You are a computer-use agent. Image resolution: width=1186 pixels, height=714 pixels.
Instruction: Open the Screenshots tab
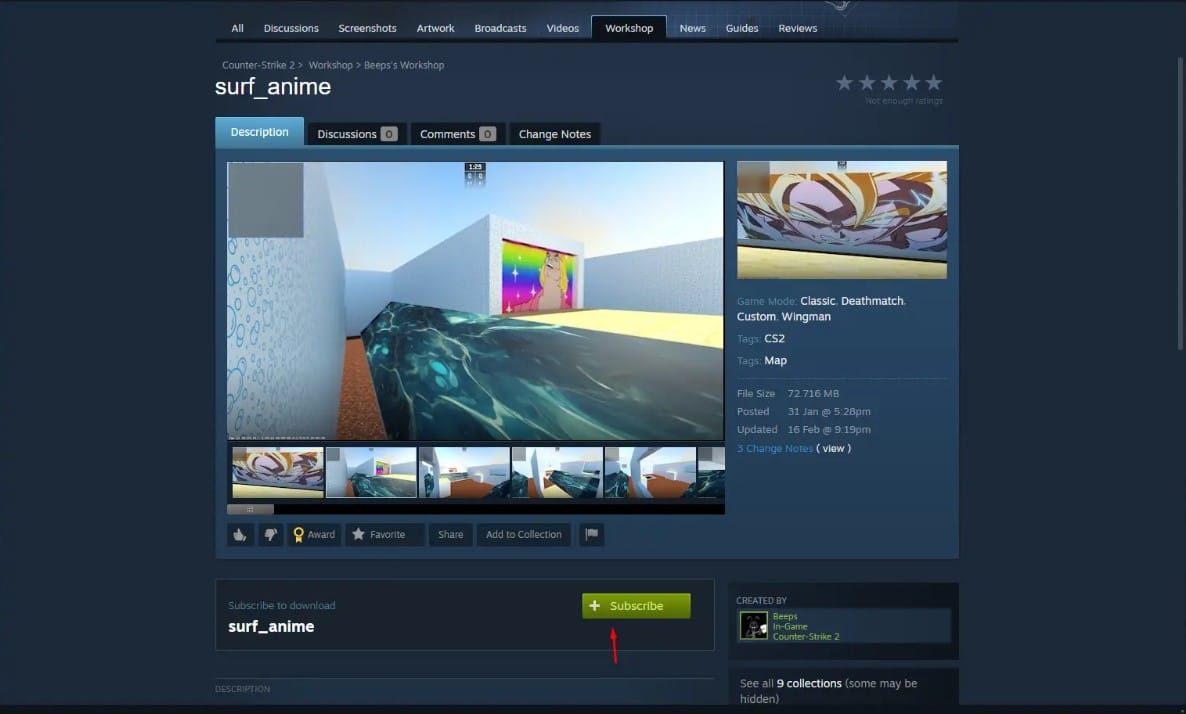pyautogui.click(x=368, y=28)
